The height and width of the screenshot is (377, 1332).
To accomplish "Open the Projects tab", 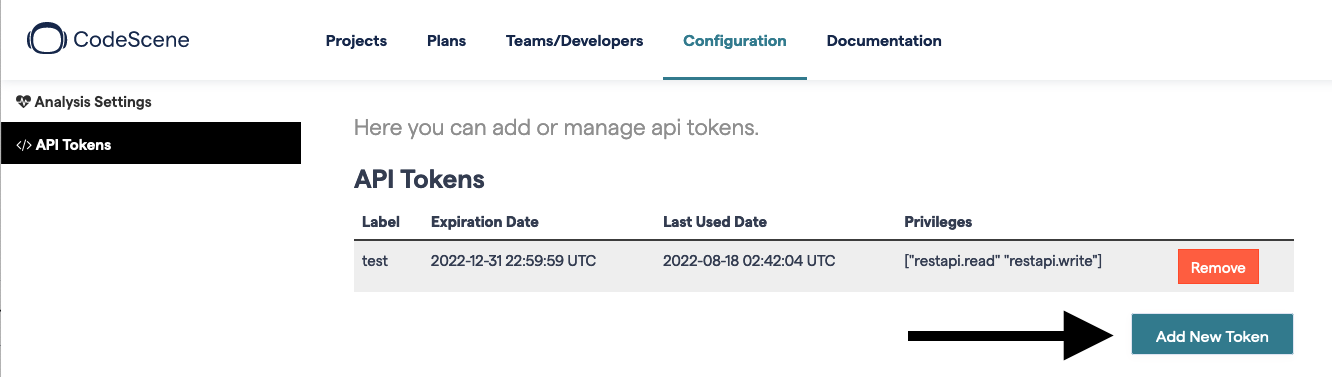I will coord(356,41).
